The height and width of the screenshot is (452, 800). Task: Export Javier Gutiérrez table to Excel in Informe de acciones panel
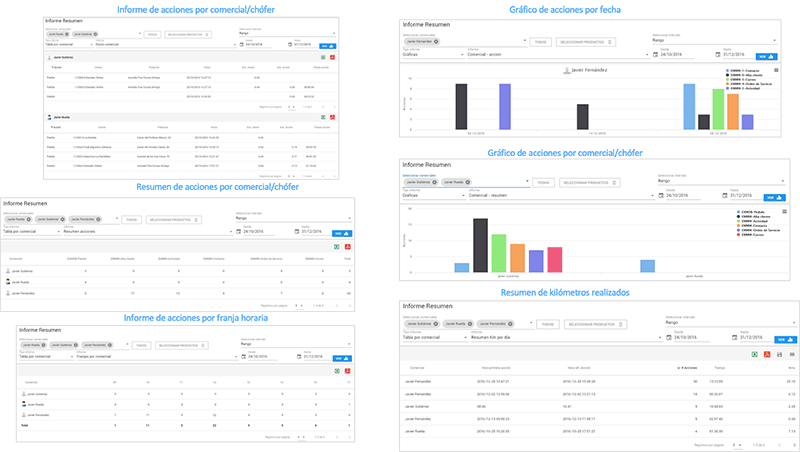pos(323,57)
